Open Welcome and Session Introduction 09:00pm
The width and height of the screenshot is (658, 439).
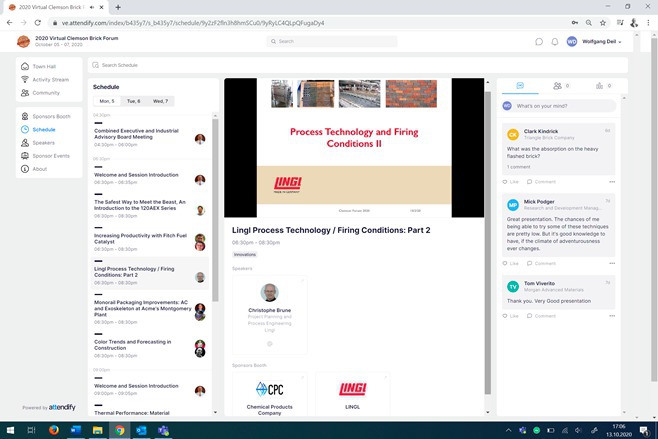click(150, 389)
